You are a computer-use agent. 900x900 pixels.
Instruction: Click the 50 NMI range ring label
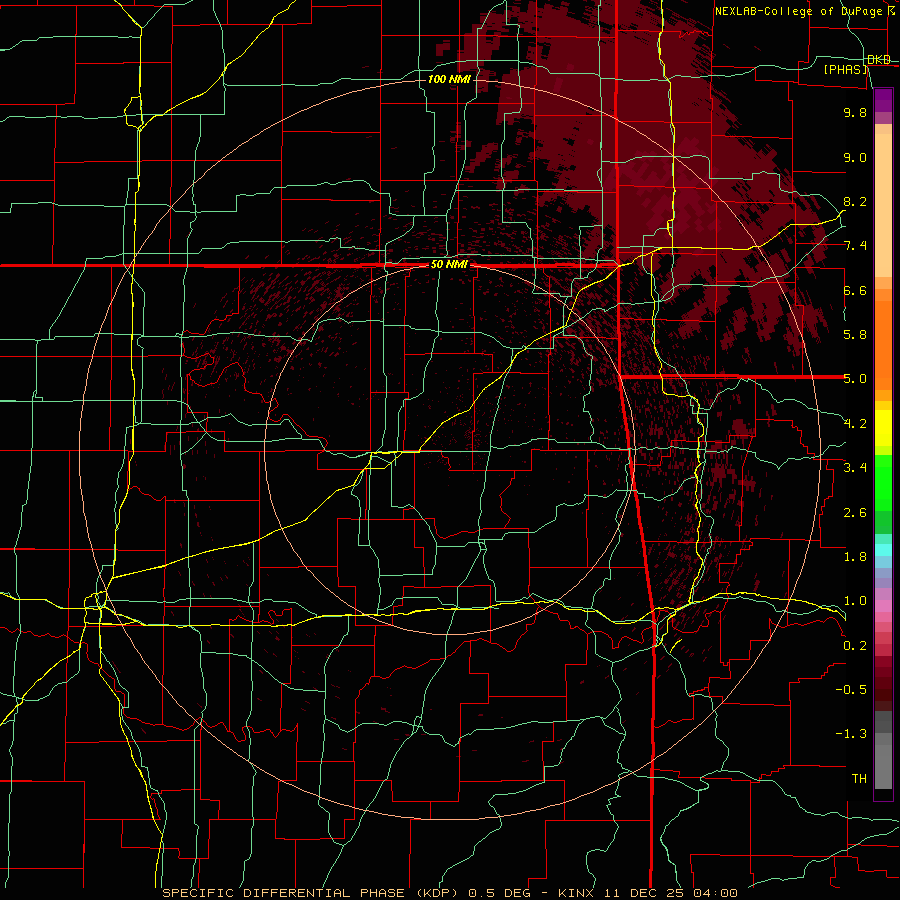(449, 265)
